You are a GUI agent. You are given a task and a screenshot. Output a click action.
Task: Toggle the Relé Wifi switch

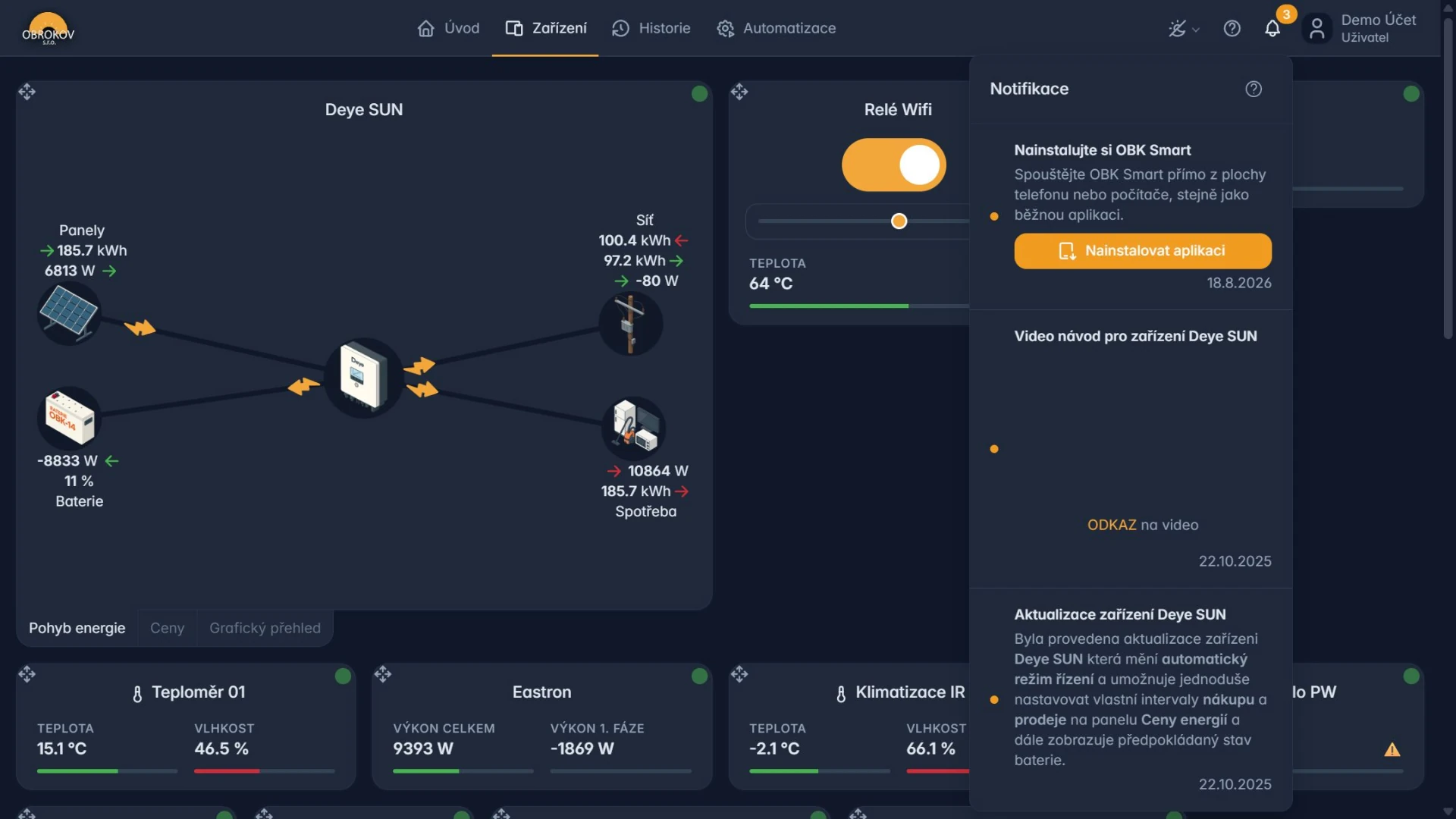tap(894, 165)
